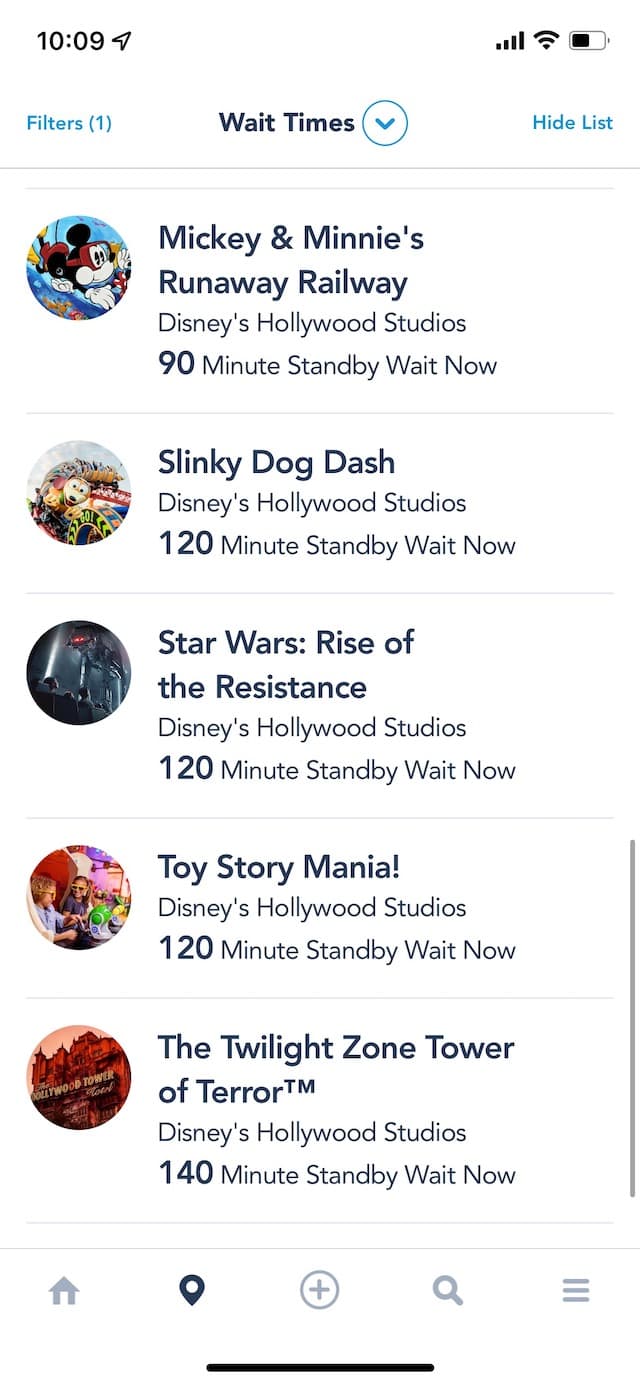Viewport: 640px width, 1385px height.
Task: Tap Hide List link
Action: click(572, 122)
